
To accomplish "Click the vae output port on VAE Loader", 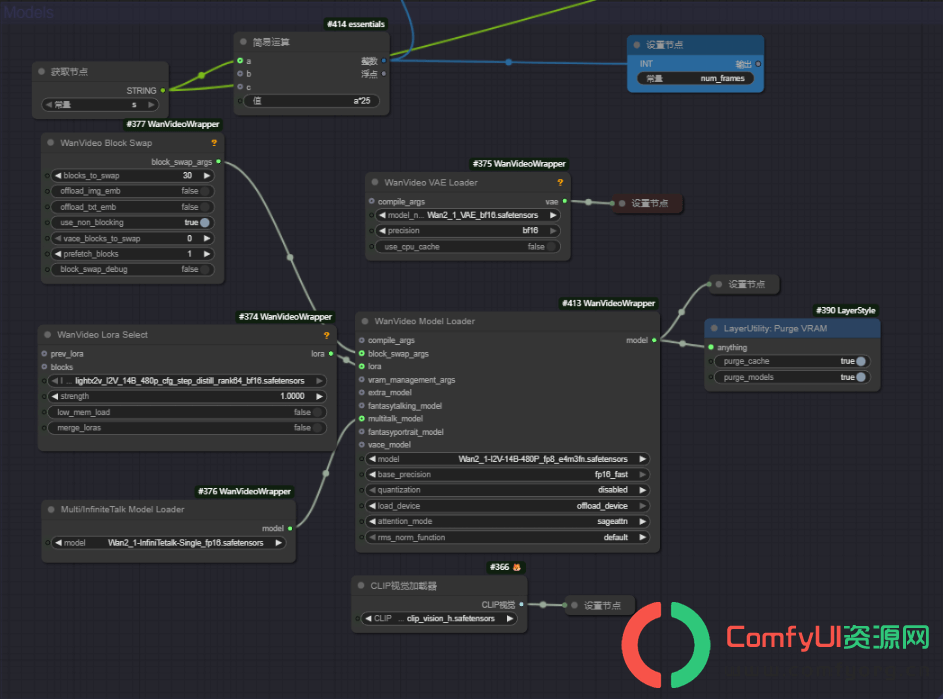I will click(565, 202).
